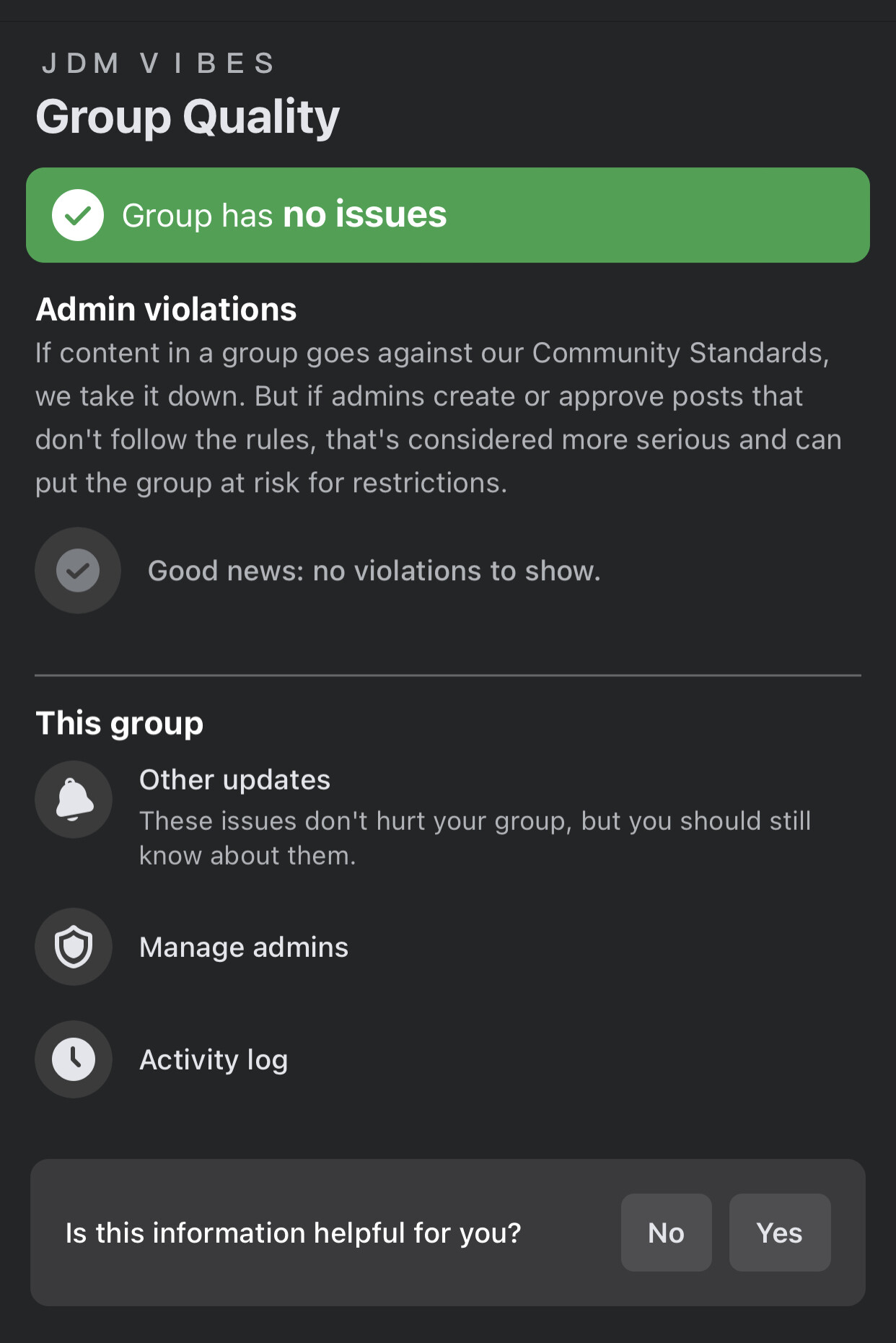Click the Community Standards description paragraph
The image size is (896, 1343).
pyautogui.click(x=439, y=418)
